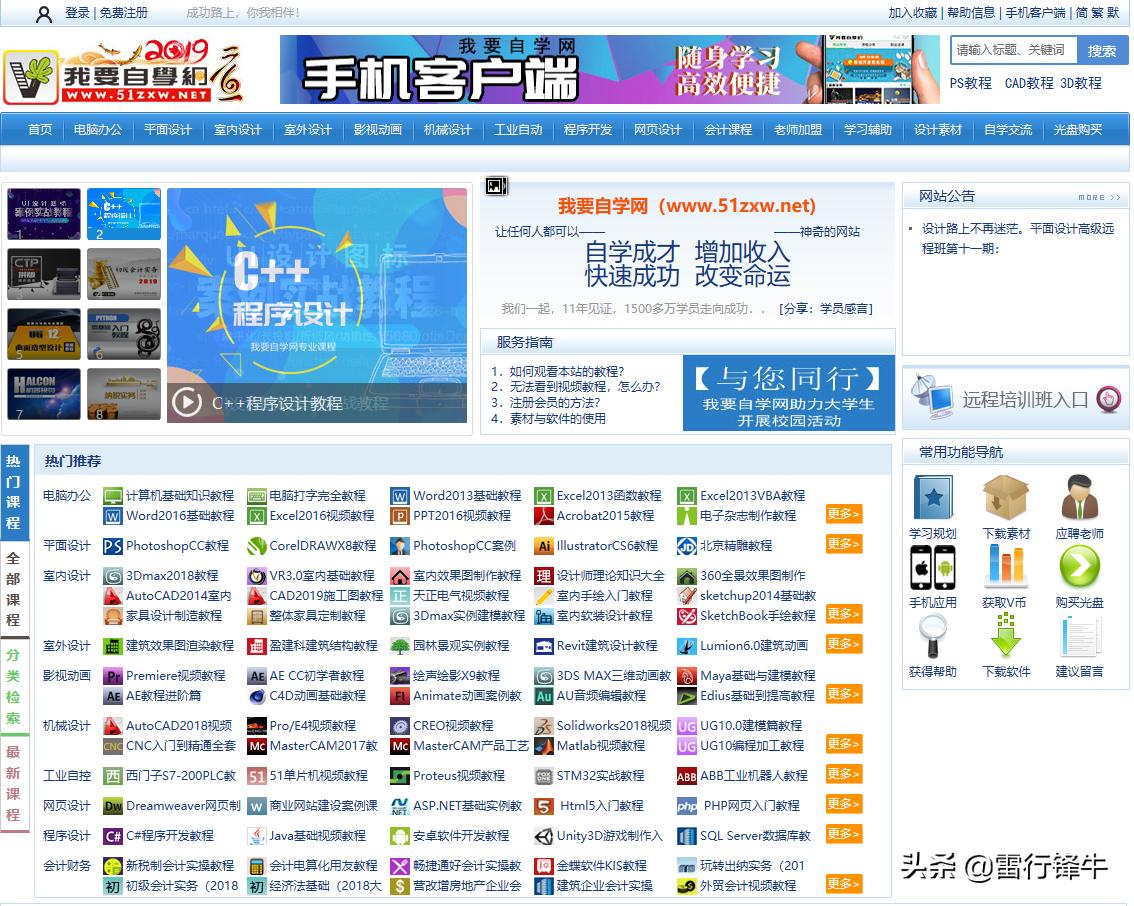Click the MORE link in 网站公告
The height and width of the screenshot is (906, 1134).
pyautogui.click(x=1099, y=197)
